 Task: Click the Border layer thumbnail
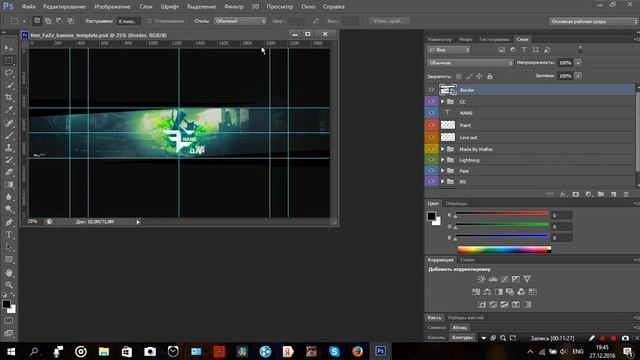[x=448, y=90]
